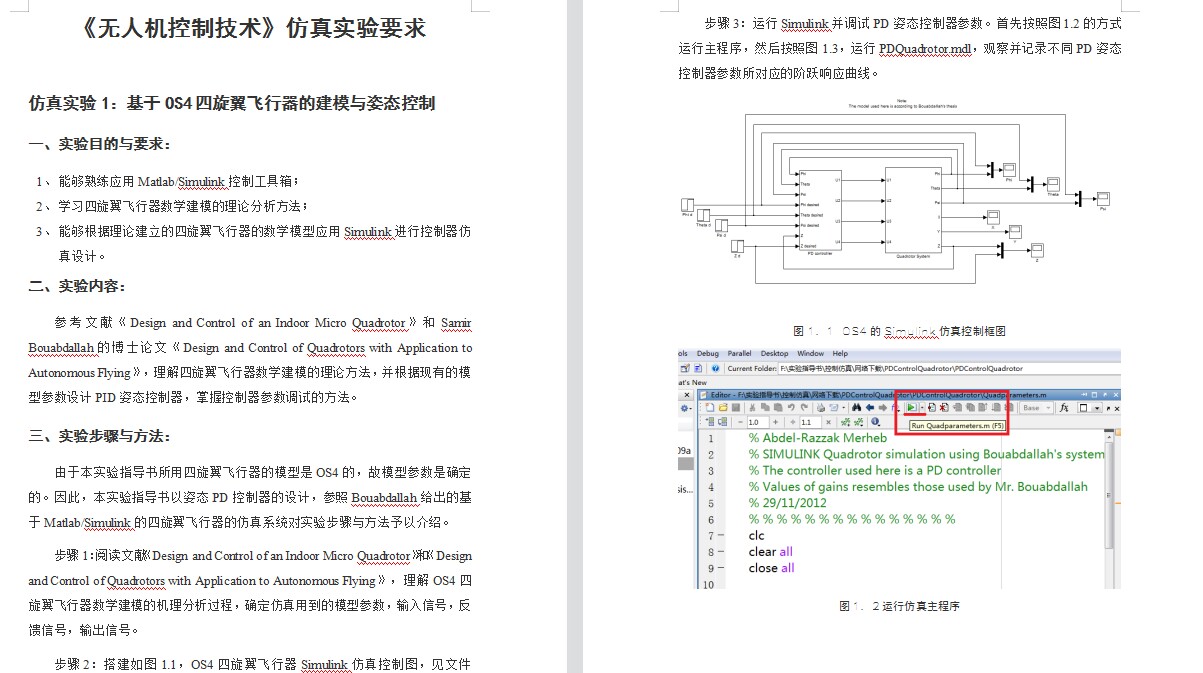Click the open-folder icon in the MATLAB editor toolbar image
Screen dimensions: 1203x673
point(723,407)
